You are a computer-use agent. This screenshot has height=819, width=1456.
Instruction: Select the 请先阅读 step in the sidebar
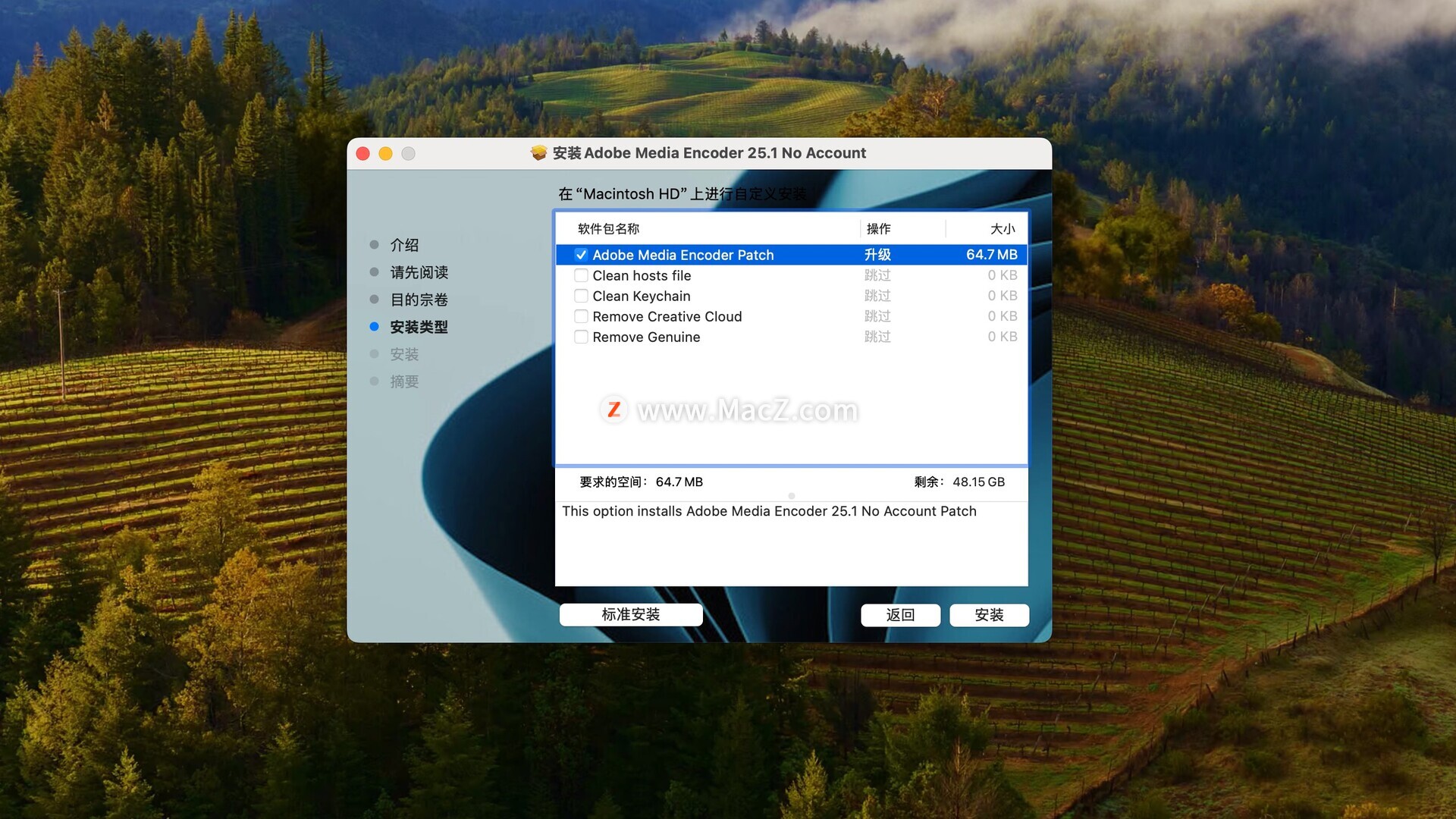click(419, 272)
